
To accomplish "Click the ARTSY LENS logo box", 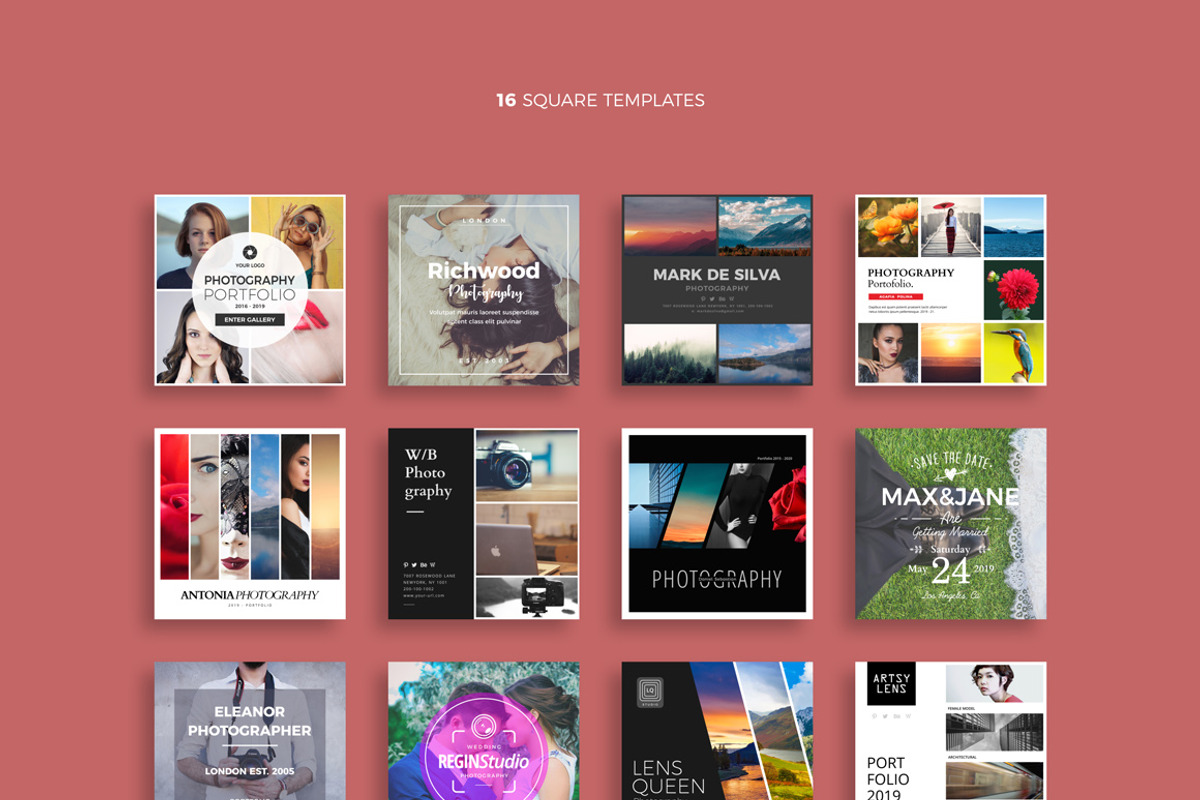I will tap(891, 683).
